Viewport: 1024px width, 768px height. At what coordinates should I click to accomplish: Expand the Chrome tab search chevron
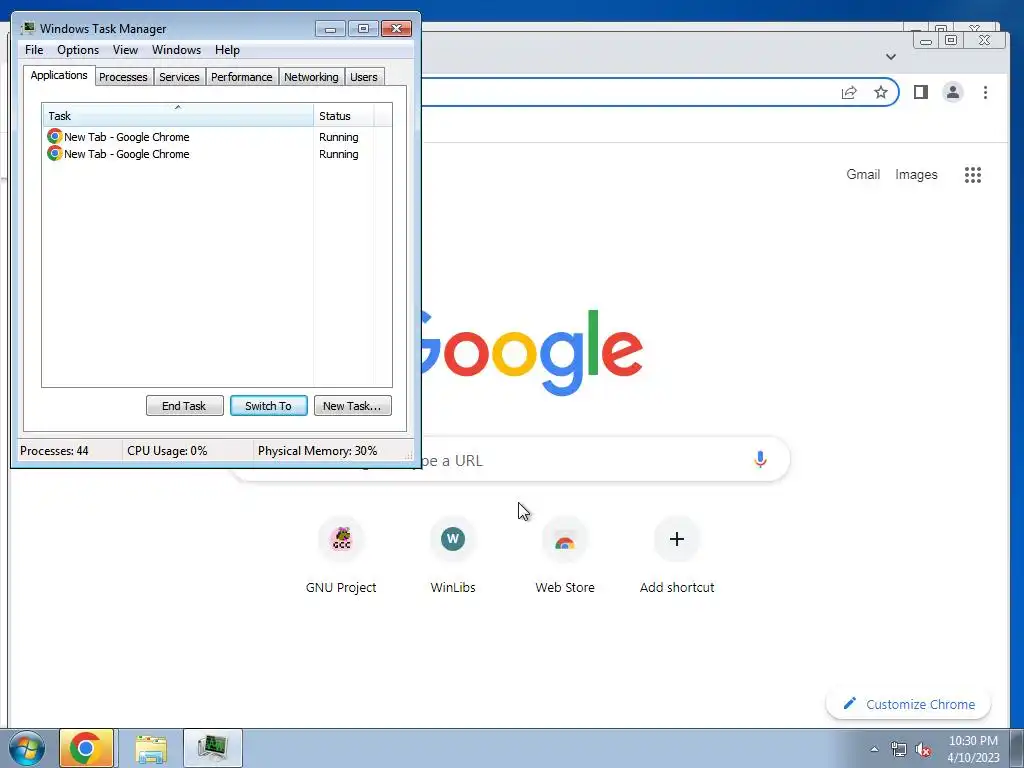tap(891, 57)
